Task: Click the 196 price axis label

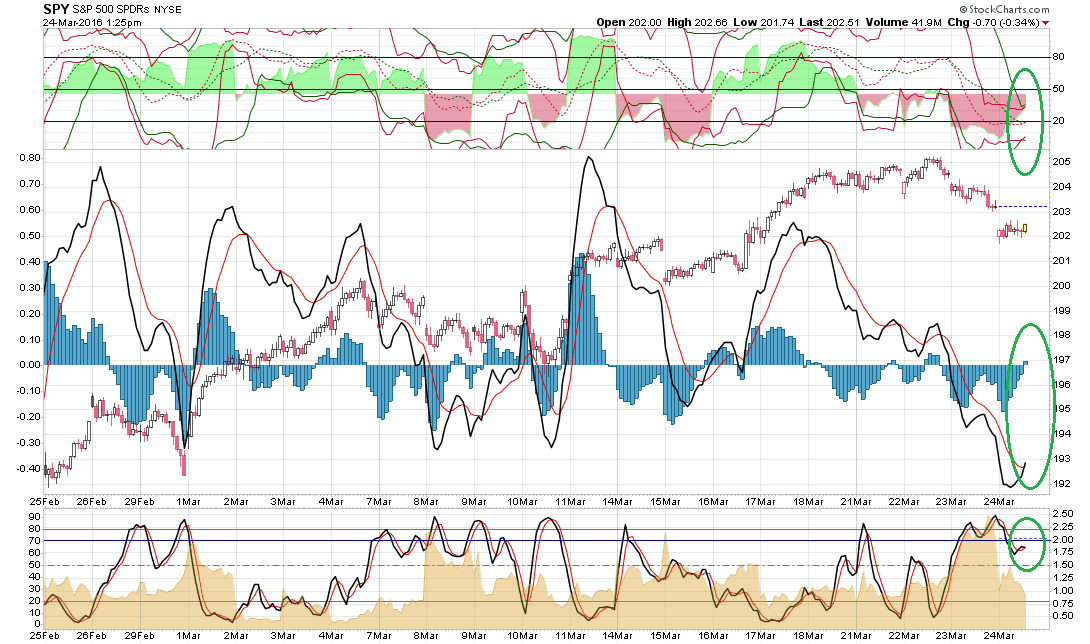Action: tap(1061, 384)
